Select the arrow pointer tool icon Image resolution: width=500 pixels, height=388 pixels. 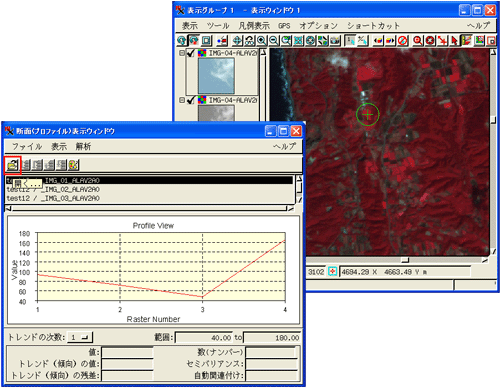454,41
